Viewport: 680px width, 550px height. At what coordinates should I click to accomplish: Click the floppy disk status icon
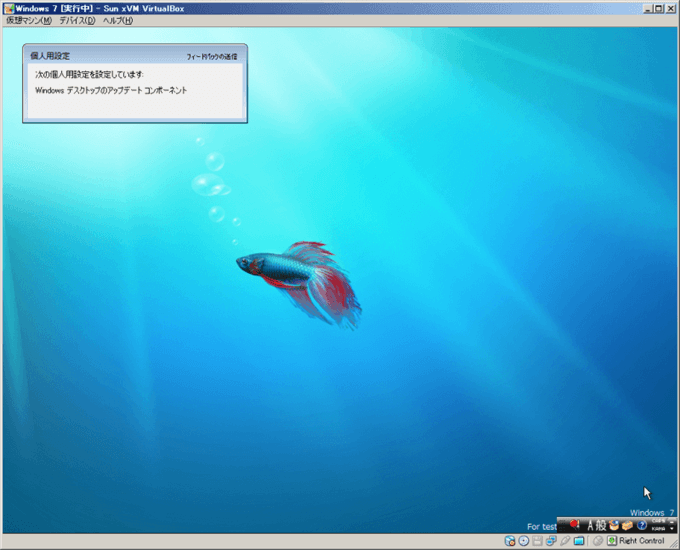(x=537, y=541)
